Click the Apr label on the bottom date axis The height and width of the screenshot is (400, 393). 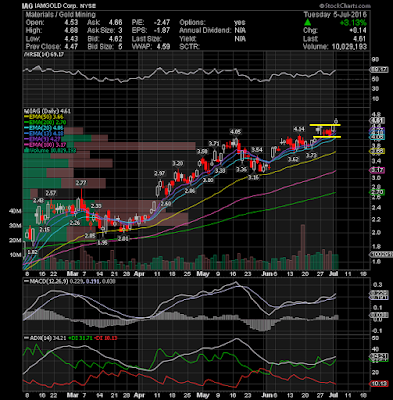[139, 395]
